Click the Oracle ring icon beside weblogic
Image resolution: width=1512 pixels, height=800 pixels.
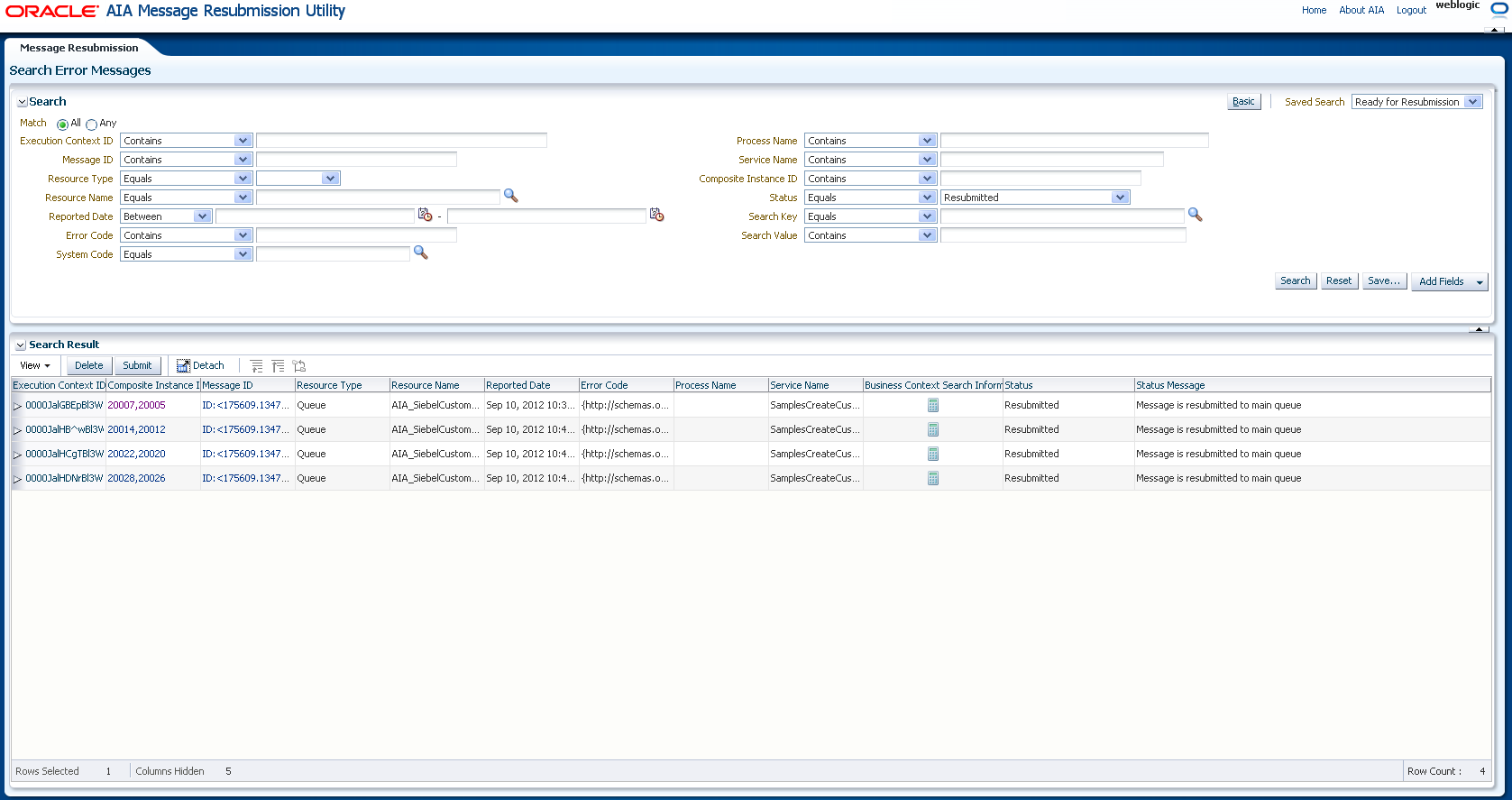coord(1498,9)
